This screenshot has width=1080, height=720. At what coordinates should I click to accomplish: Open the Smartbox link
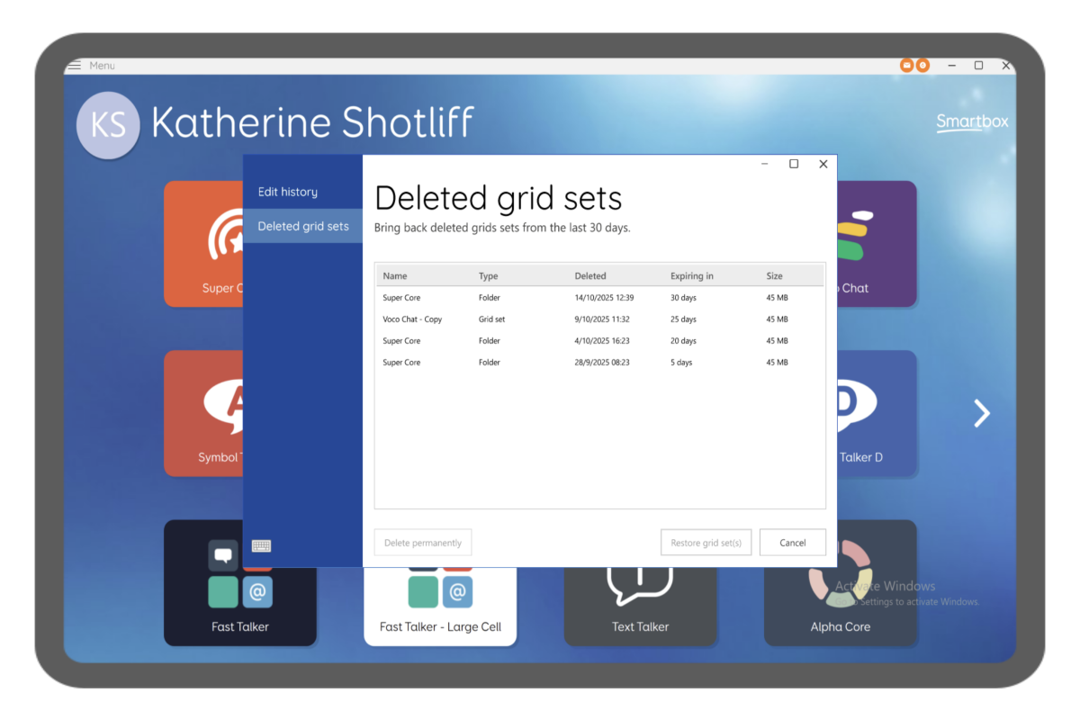click(x=972, y=122)
